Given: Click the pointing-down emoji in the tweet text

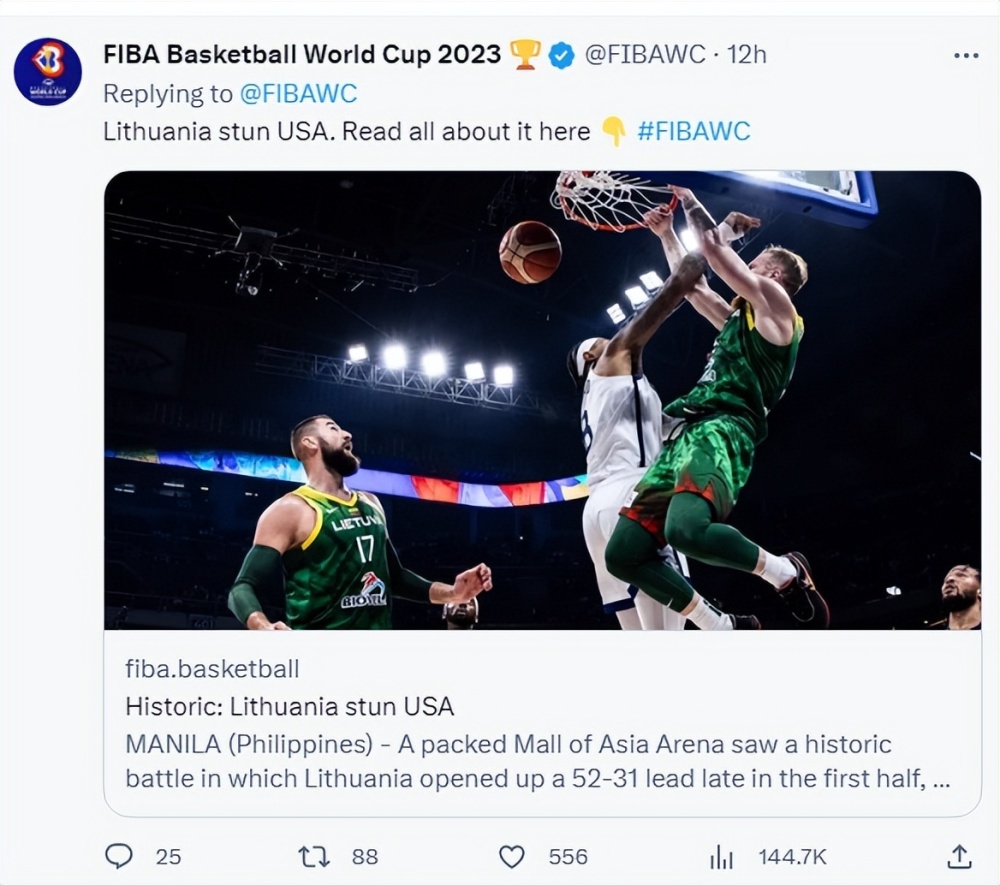Looking at the screenshot, I should (x=613, y=131).
